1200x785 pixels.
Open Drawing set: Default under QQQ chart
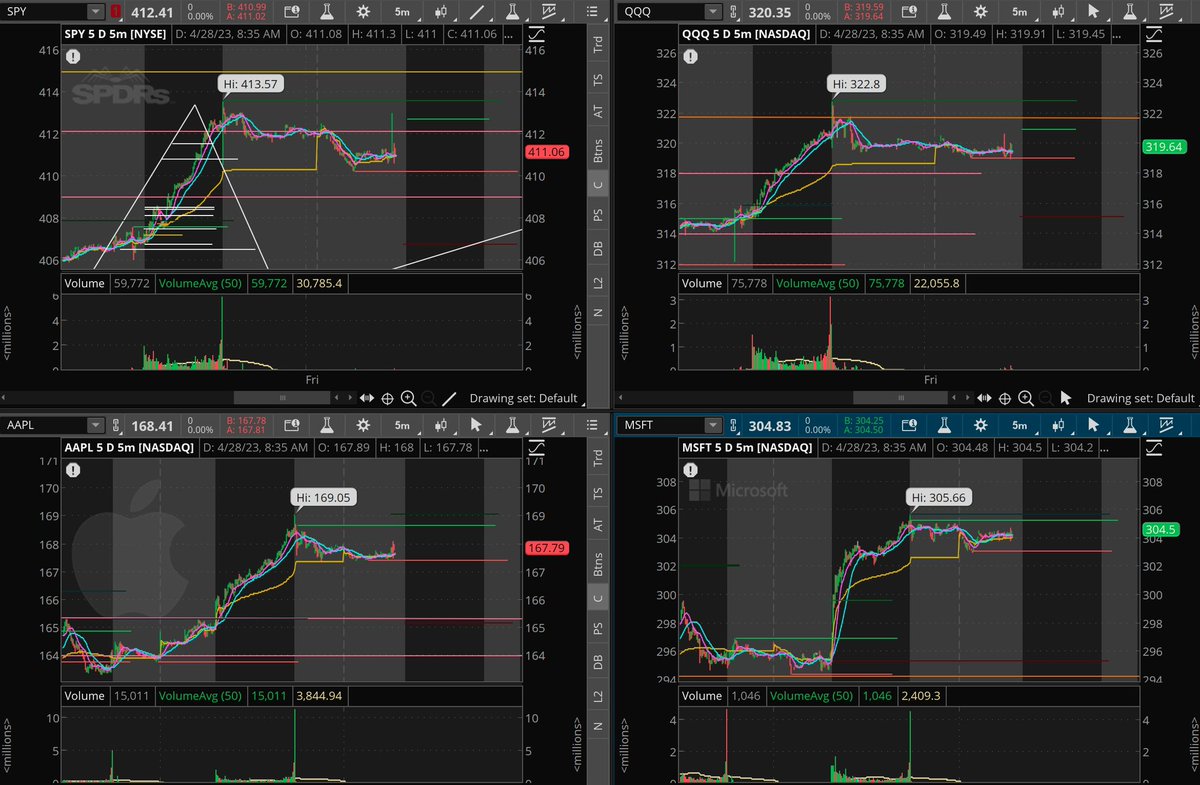pos(1141,398)
